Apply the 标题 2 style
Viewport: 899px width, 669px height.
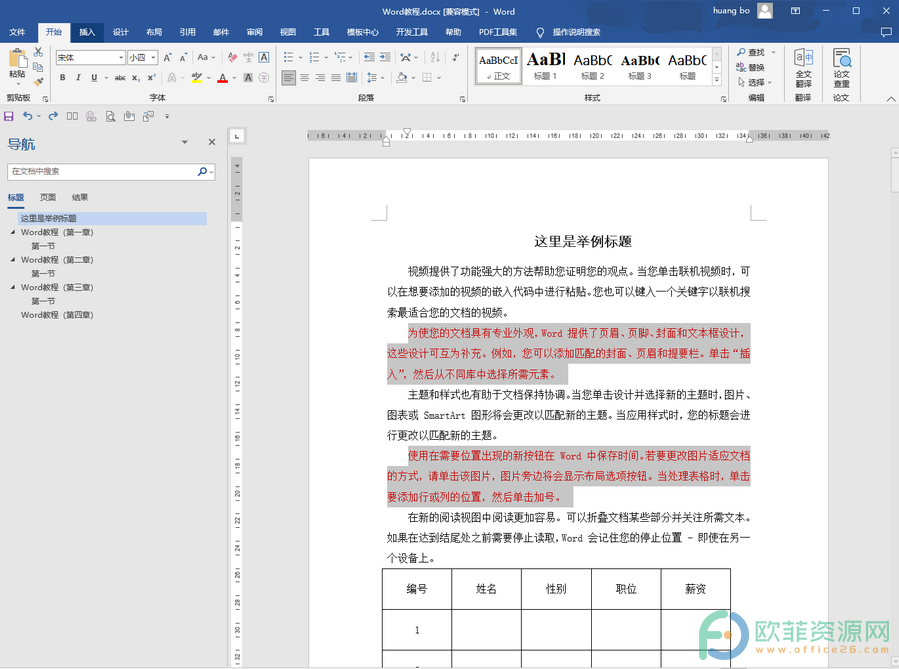click(593, 66)
